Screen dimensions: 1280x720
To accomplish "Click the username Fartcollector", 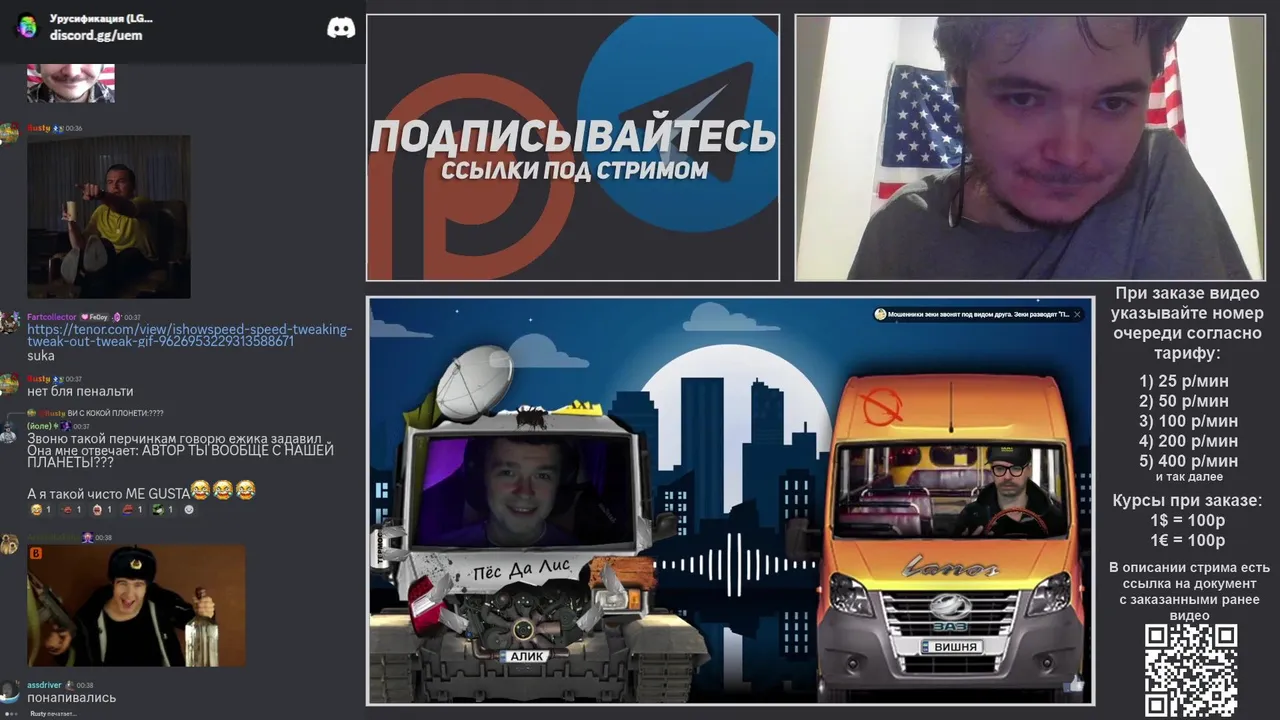I will [51, 317].
